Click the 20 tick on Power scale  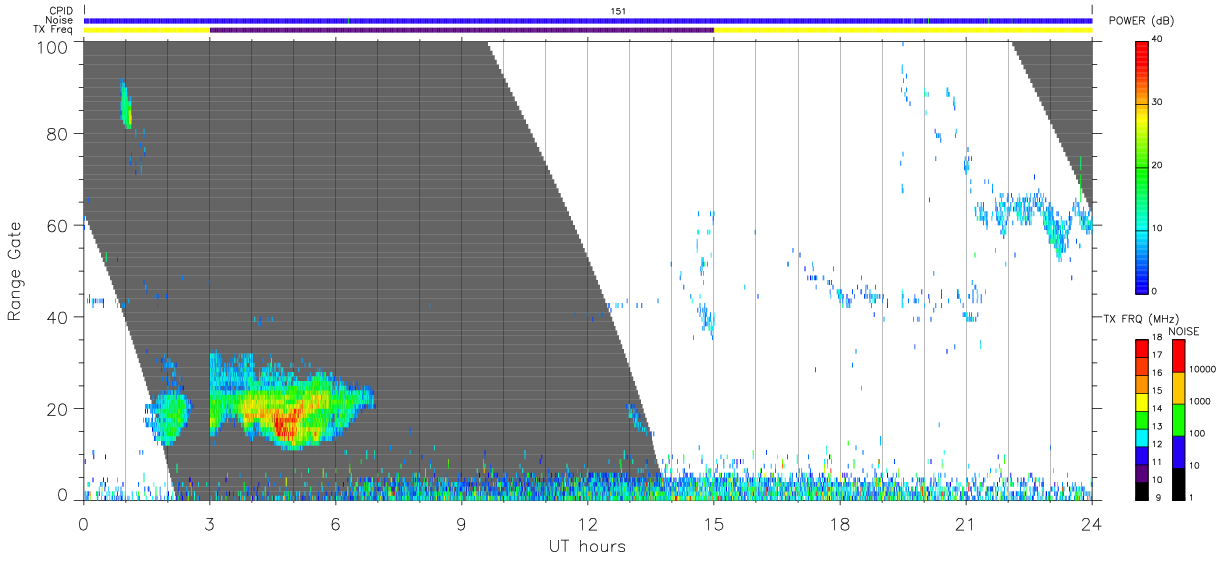click(x=1157, y=166)
